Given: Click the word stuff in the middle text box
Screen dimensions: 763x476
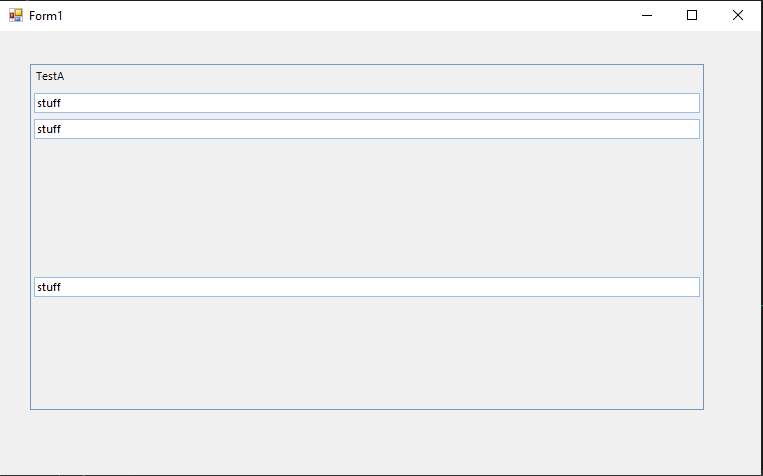Looking at the screenshot, I should click(x=49, y=129).
